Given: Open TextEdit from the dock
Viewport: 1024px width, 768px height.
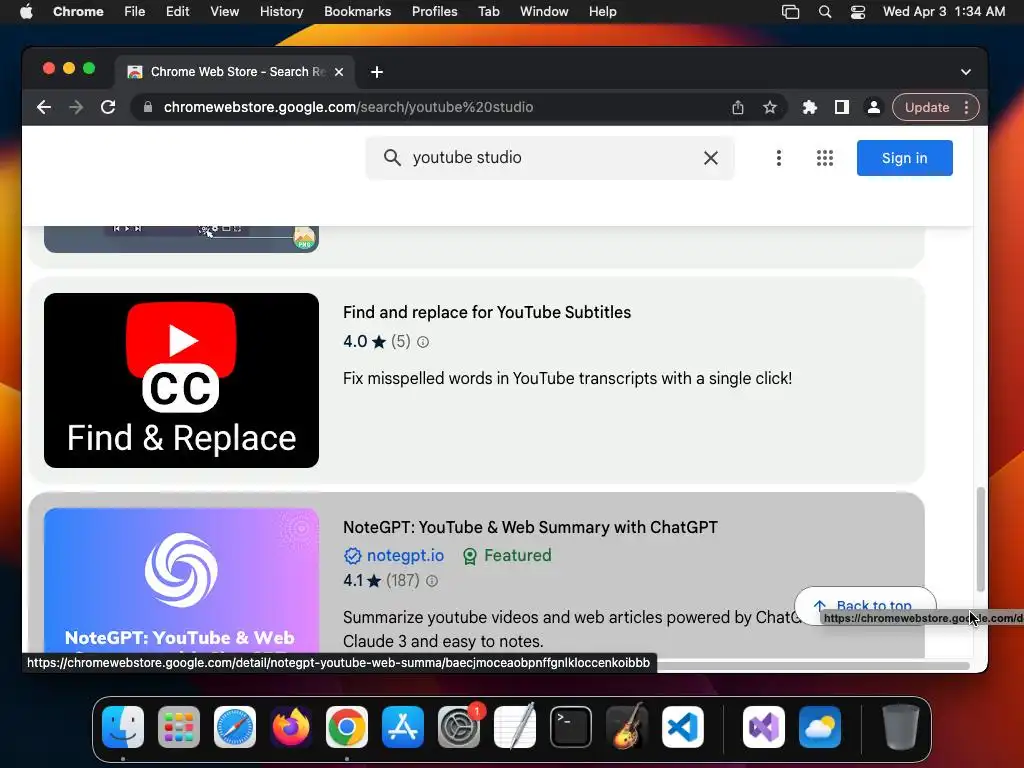Looking at the screenshot, I should [515, 727].
